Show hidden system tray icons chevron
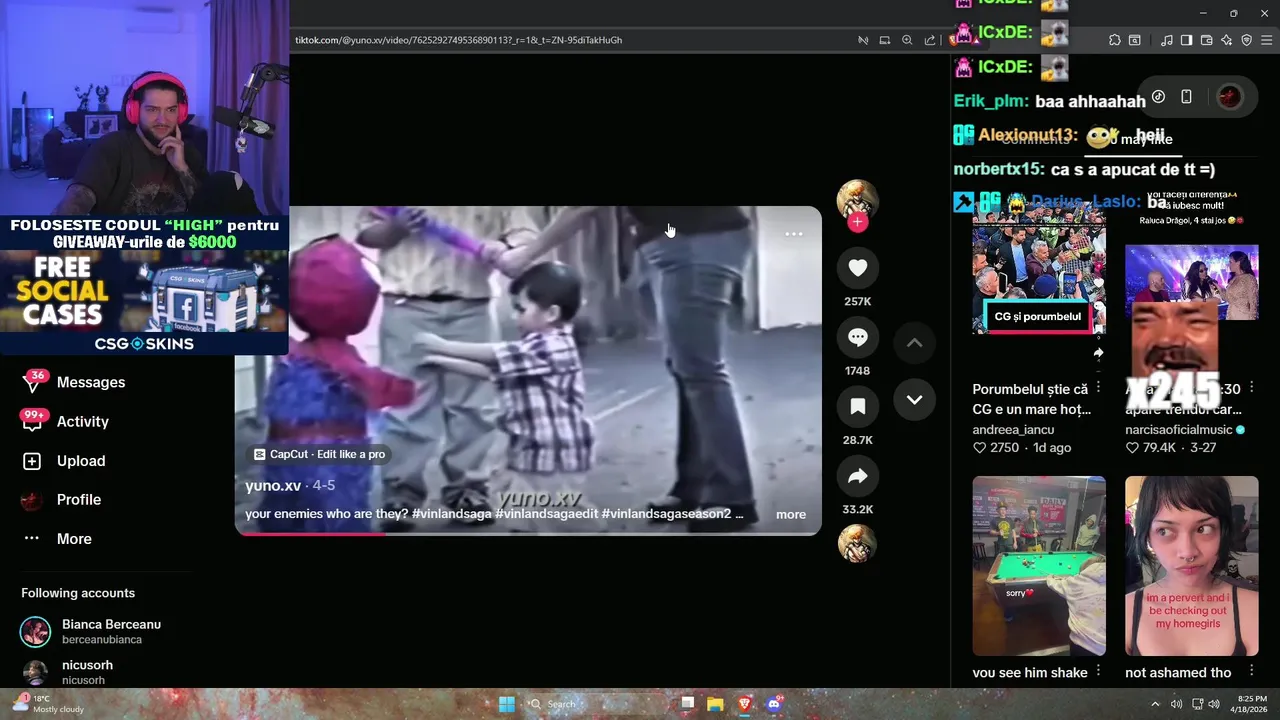1280x720 pixels. coord(1155,704)
